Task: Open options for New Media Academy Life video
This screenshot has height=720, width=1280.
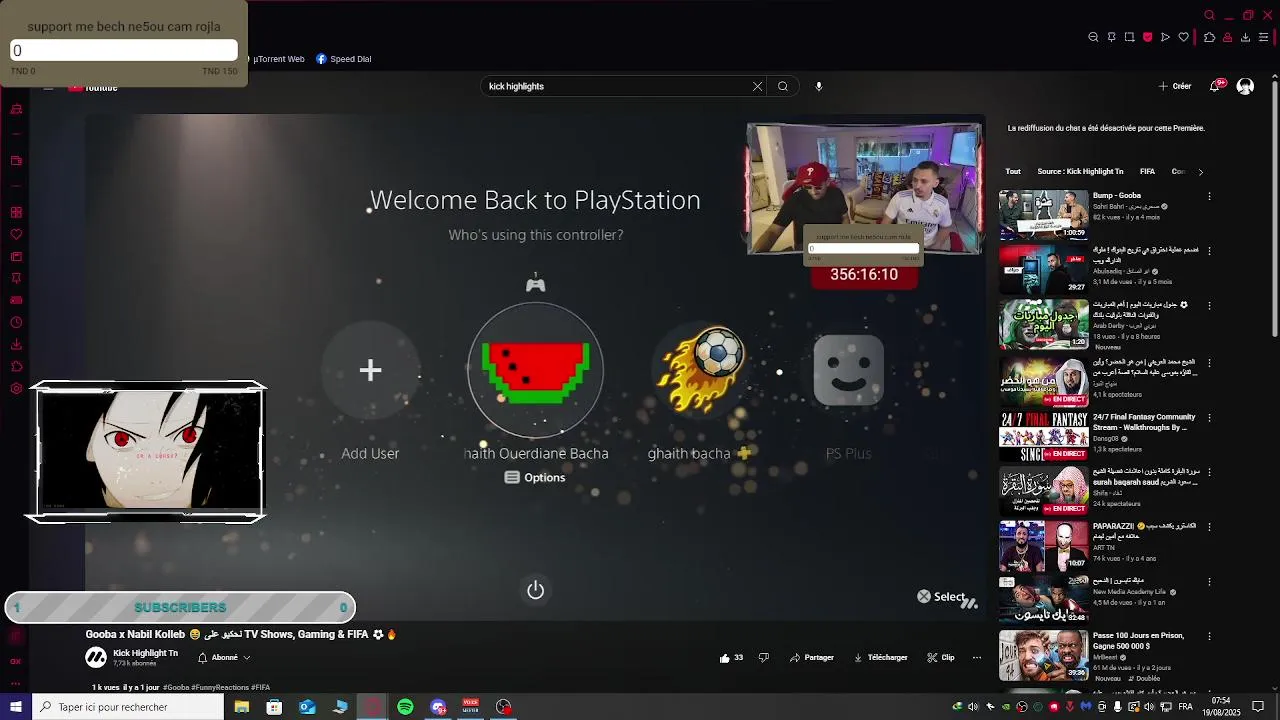Action: pyautogui.click(x=1209, y=582)
